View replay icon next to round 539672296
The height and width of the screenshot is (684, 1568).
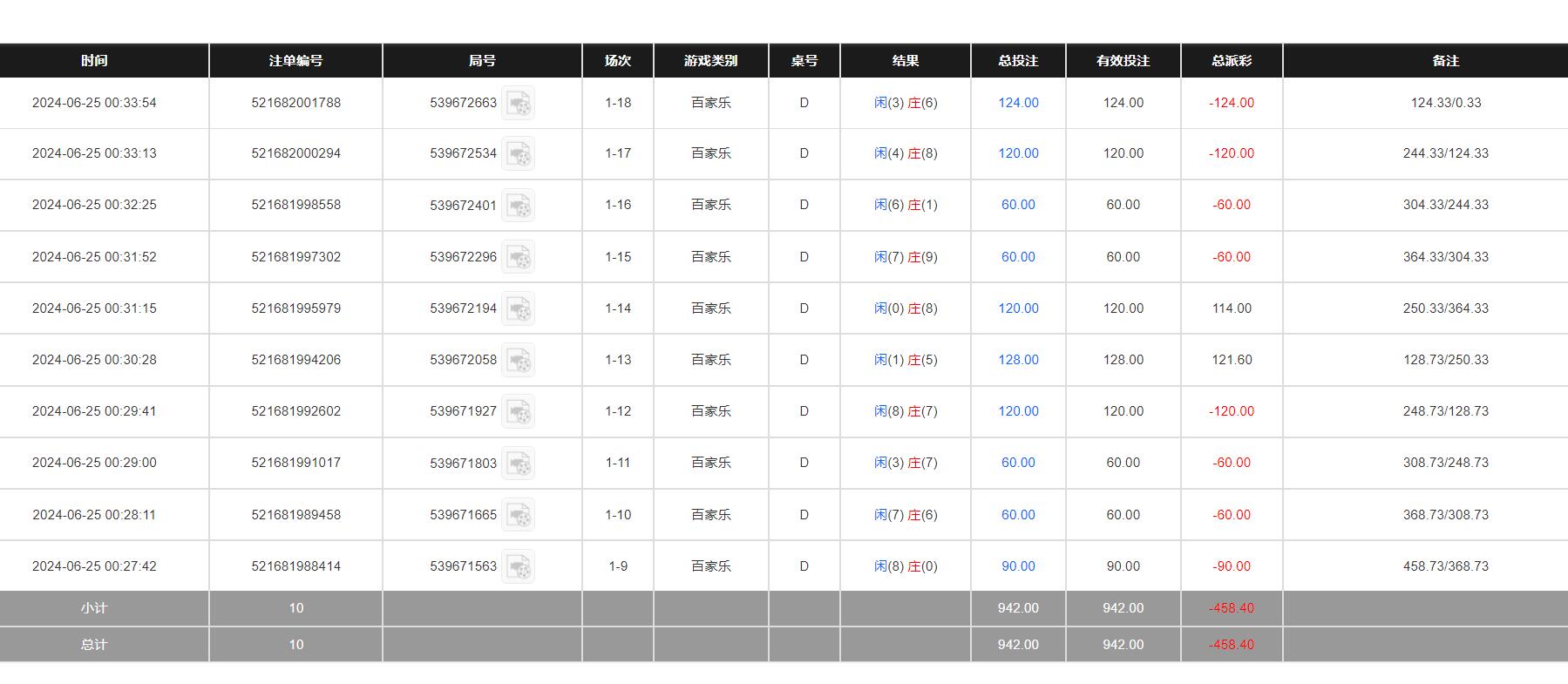click(519, 257)
